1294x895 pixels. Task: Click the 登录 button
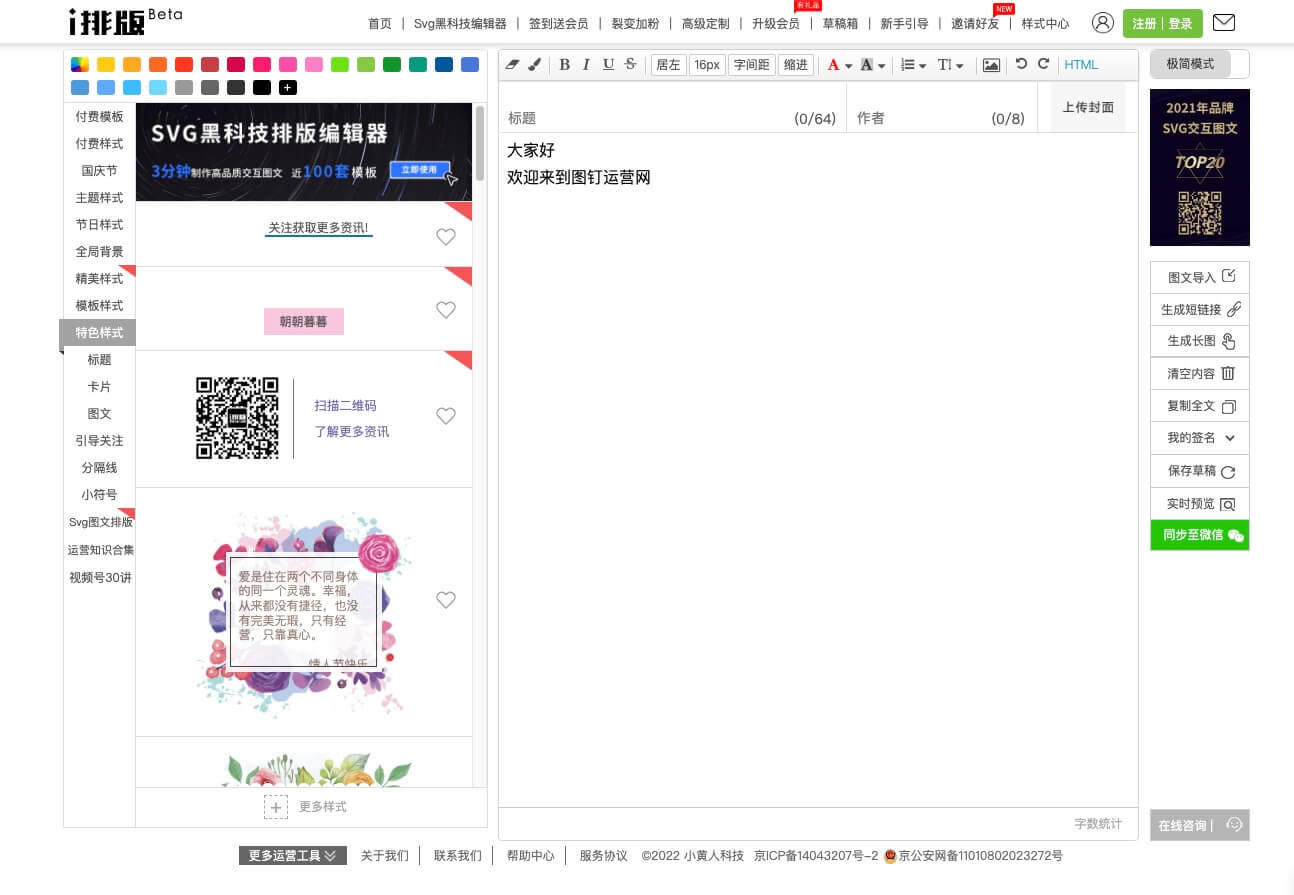pos(1181,24)
